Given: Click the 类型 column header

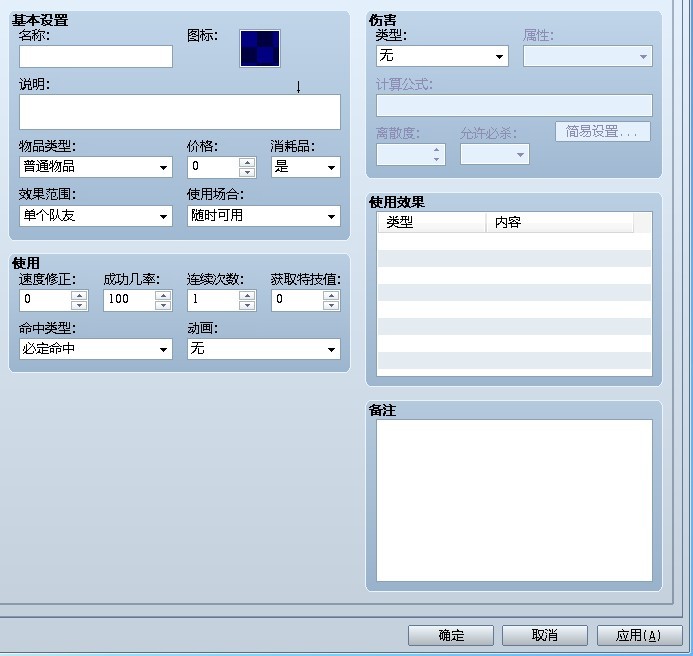Looking at the screenshot, I should pyautogui.click(x=432, y=222).
